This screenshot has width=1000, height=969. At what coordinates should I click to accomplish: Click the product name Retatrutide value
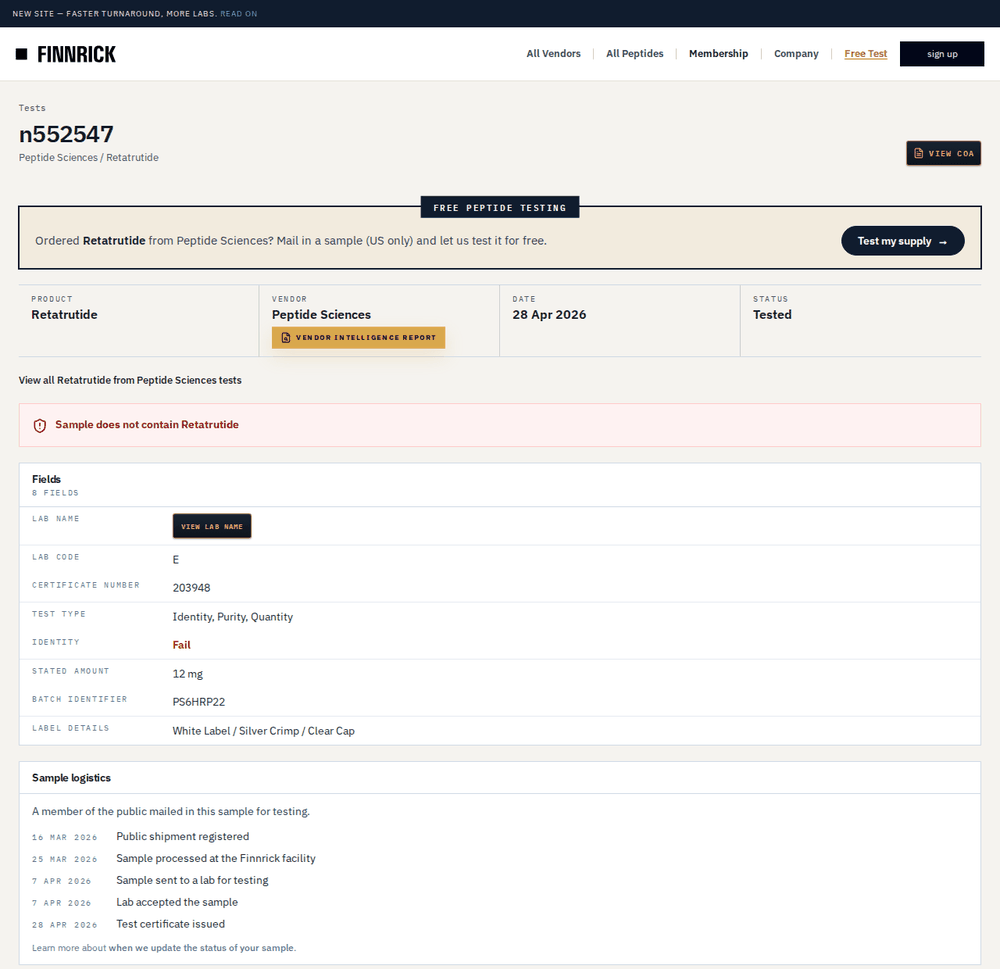(64, 314)
